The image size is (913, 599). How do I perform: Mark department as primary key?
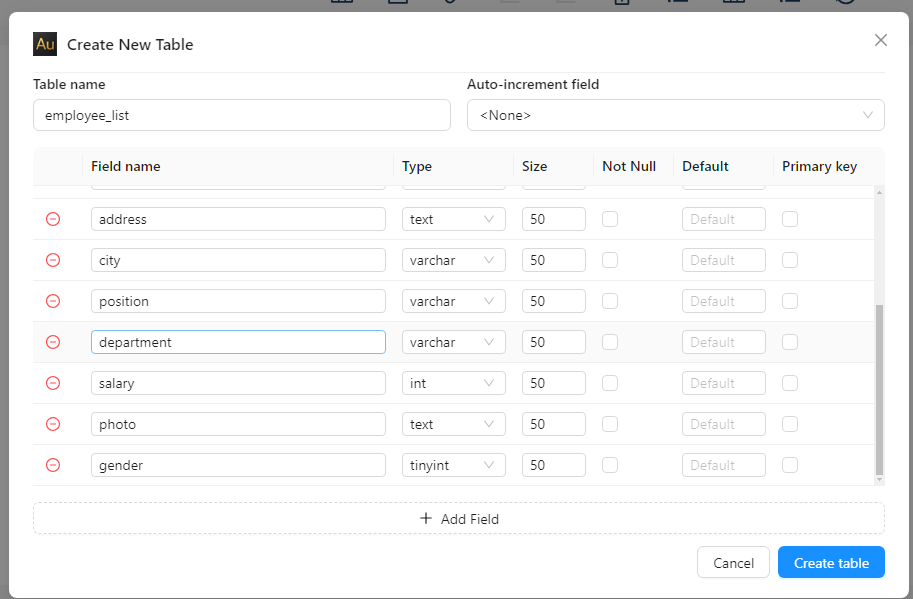click(790, 342)
